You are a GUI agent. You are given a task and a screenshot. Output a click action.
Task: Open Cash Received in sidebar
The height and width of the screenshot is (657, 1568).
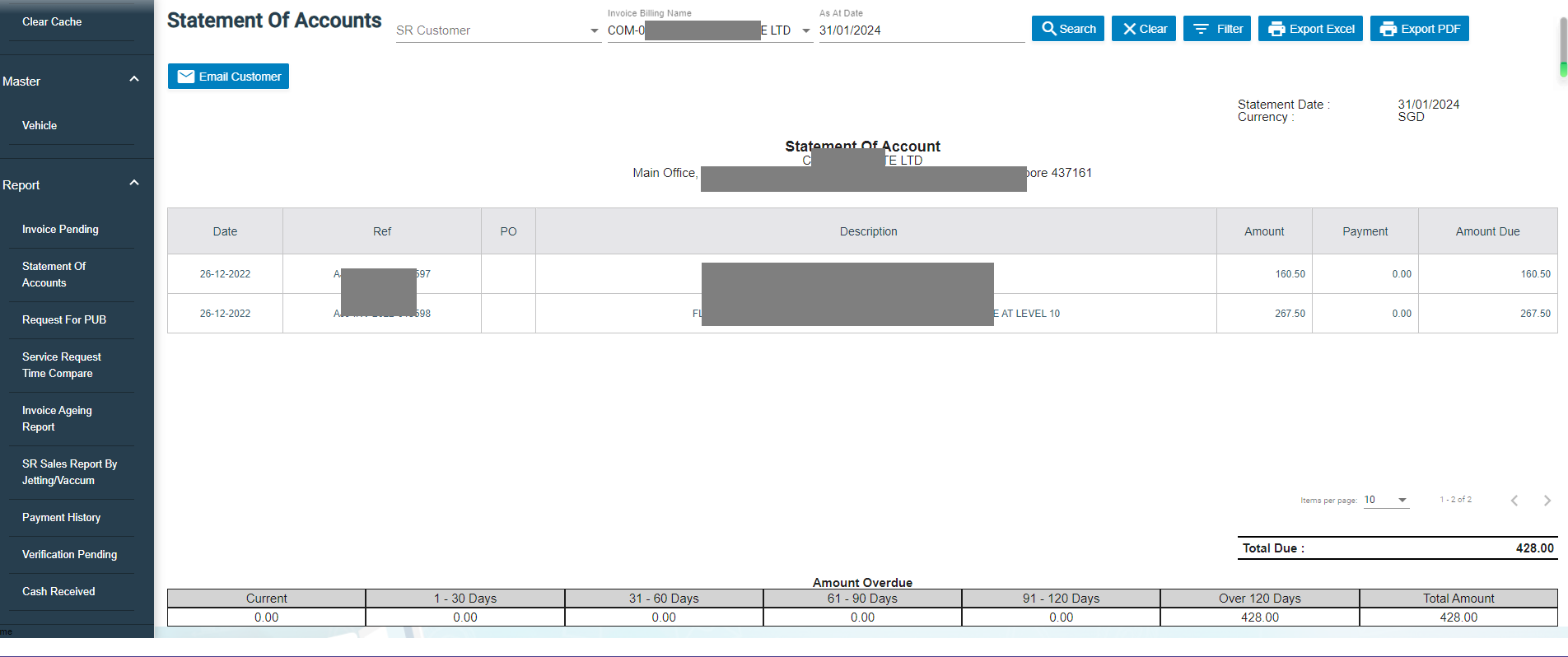58,592
